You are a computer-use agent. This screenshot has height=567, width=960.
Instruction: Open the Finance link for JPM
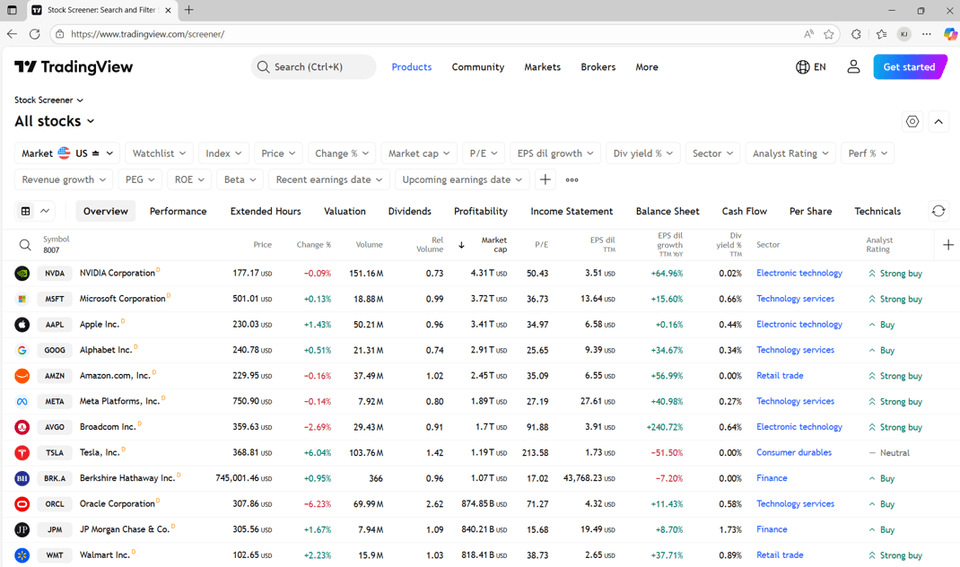point(771,529)
